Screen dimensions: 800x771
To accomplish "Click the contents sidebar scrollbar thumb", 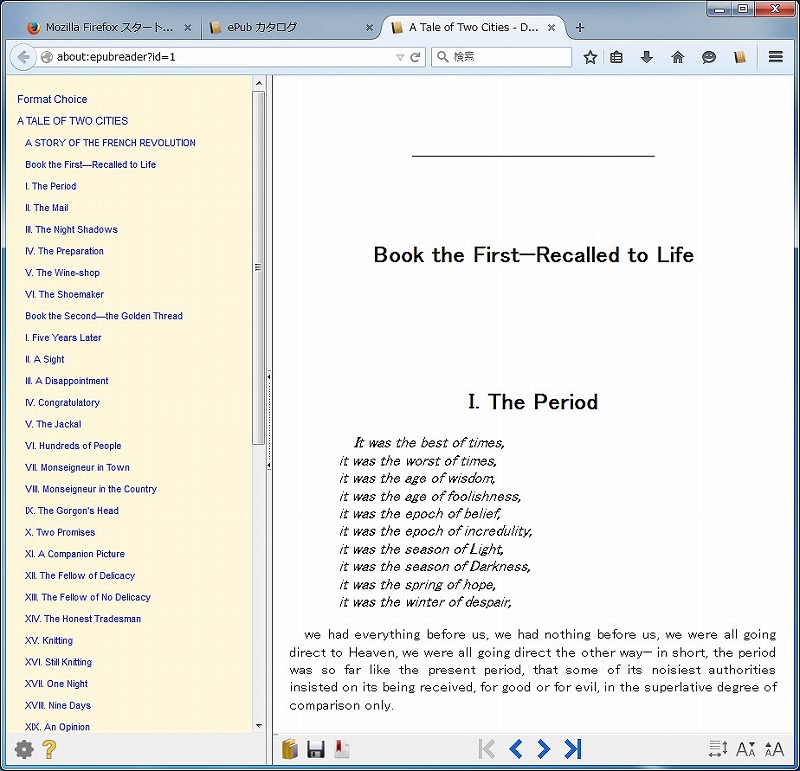I will [x=258, y=267].
